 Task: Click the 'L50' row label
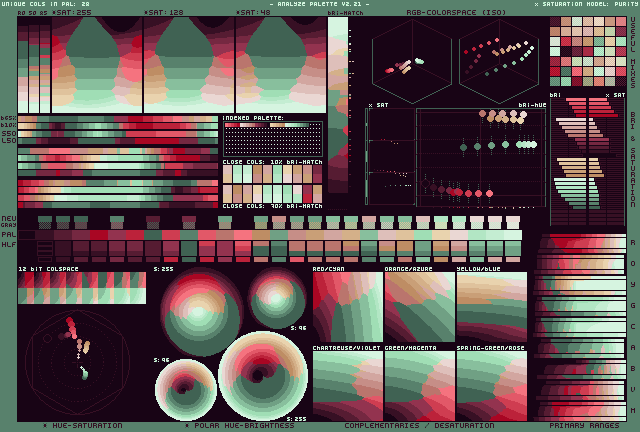[9, 140]
